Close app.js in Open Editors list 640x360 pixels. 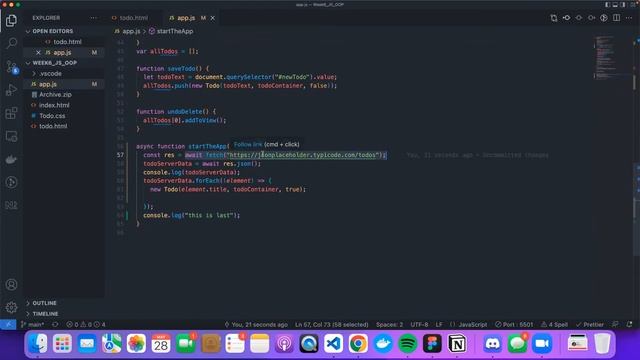(x=38, y=52)
